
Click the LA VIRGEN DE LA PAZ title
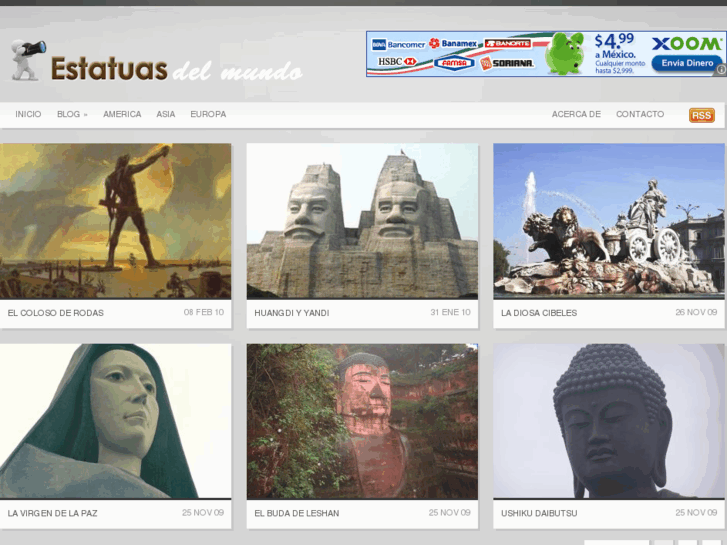coord(52,513)
